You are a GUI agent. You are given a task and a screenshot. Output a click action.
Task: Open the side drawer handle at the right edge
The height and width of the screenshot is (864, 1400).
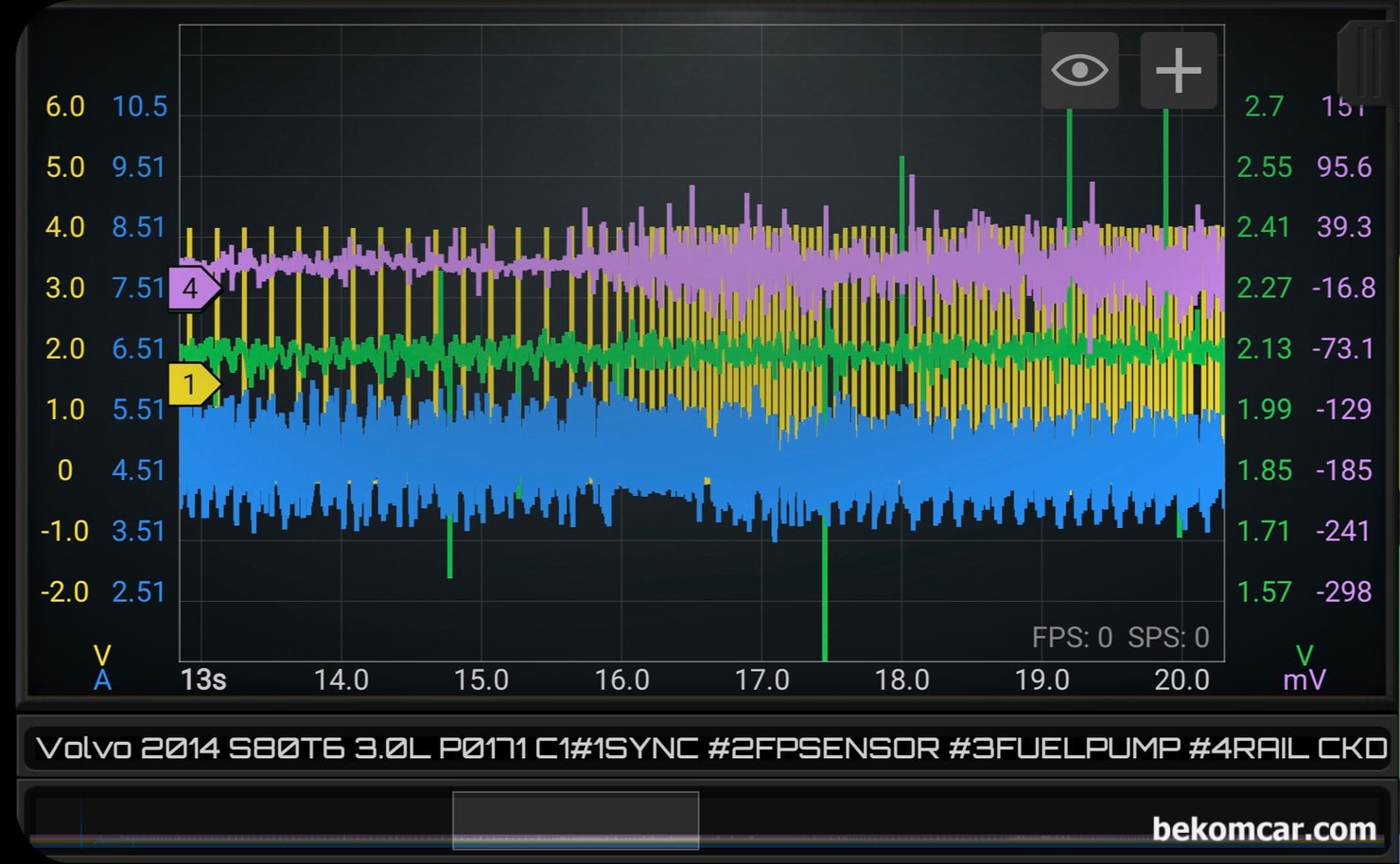click(1369, 62)
